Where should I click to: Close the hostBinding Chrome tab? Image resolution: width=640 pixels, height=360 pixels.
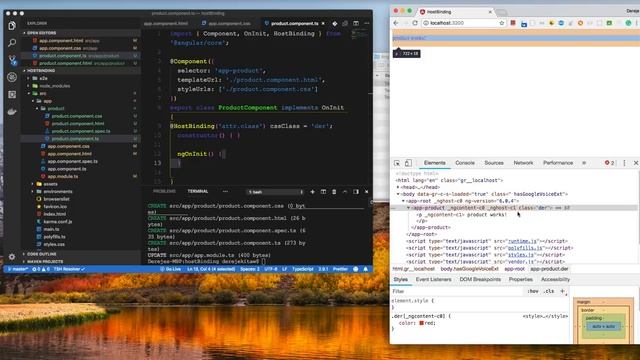490,12
